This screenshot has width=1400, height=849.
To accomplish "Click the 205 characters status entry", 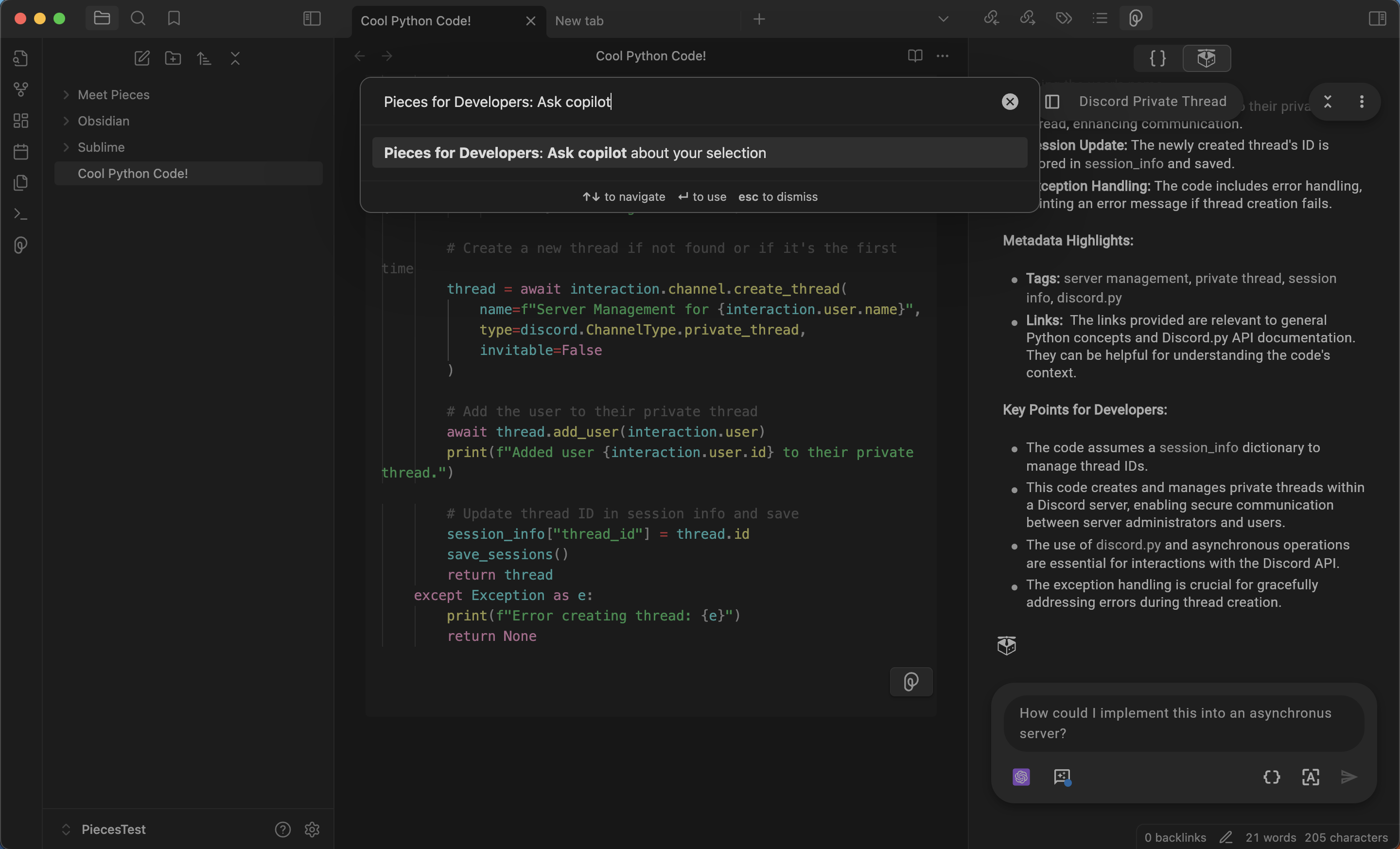I will [x=1346, y=837].
